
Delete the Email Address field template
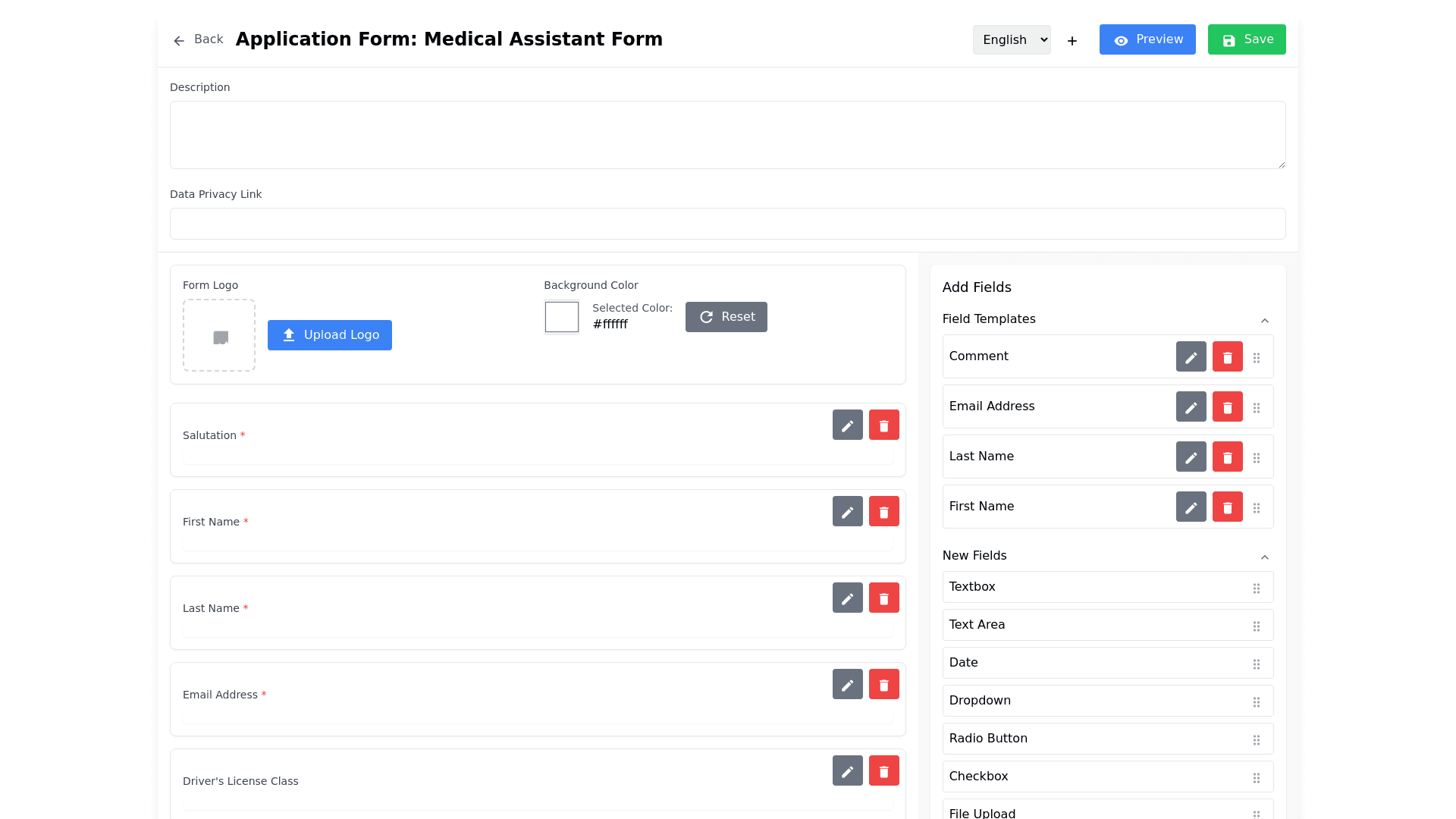(x=1227, y=407)
